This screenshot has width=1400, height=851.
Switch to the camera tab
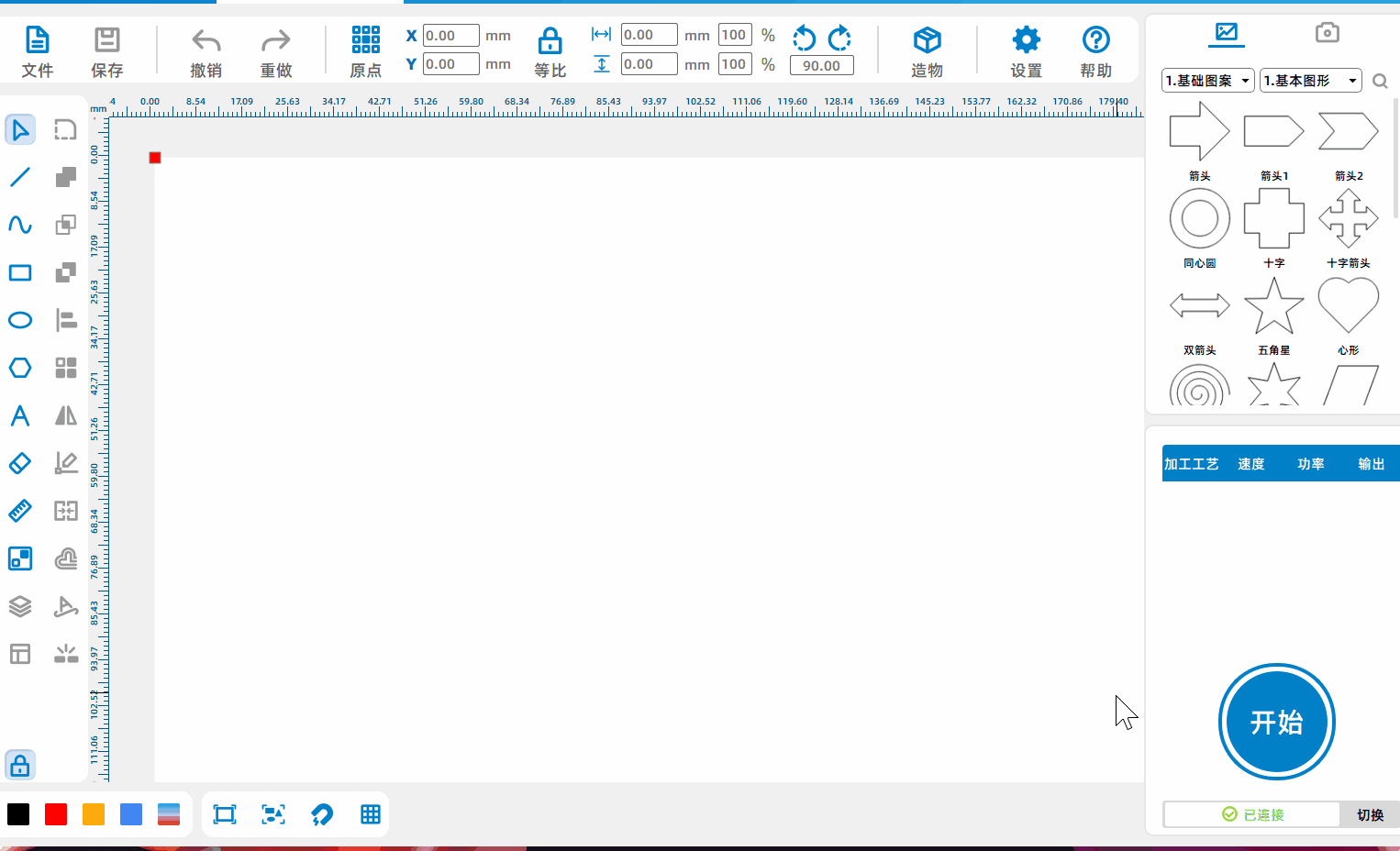1327,33
